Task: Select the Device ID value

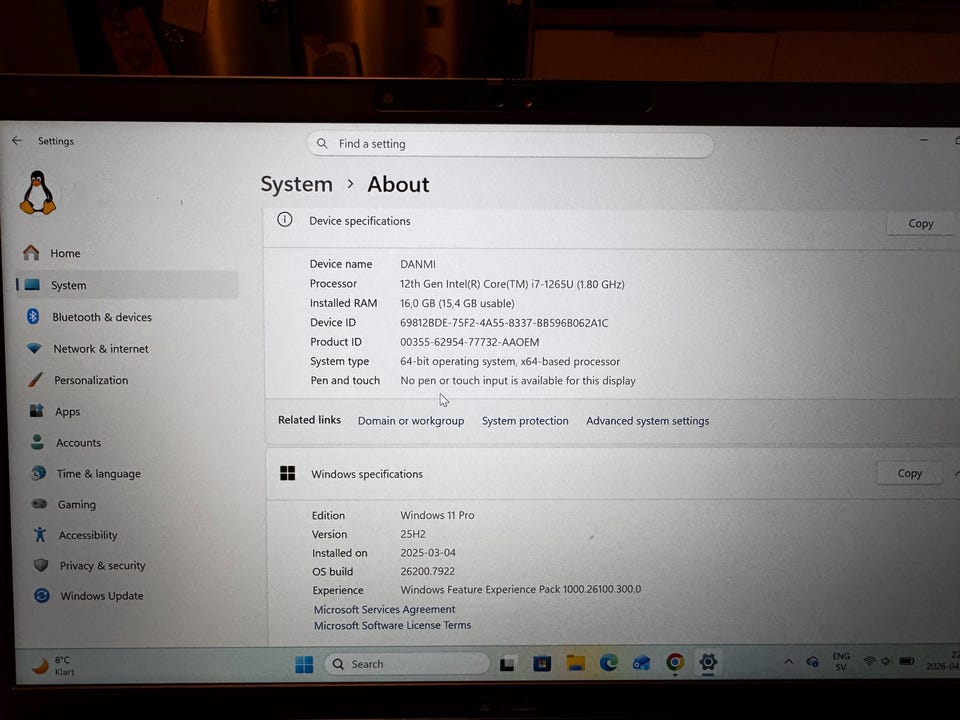Action: (x=504, y=323)
